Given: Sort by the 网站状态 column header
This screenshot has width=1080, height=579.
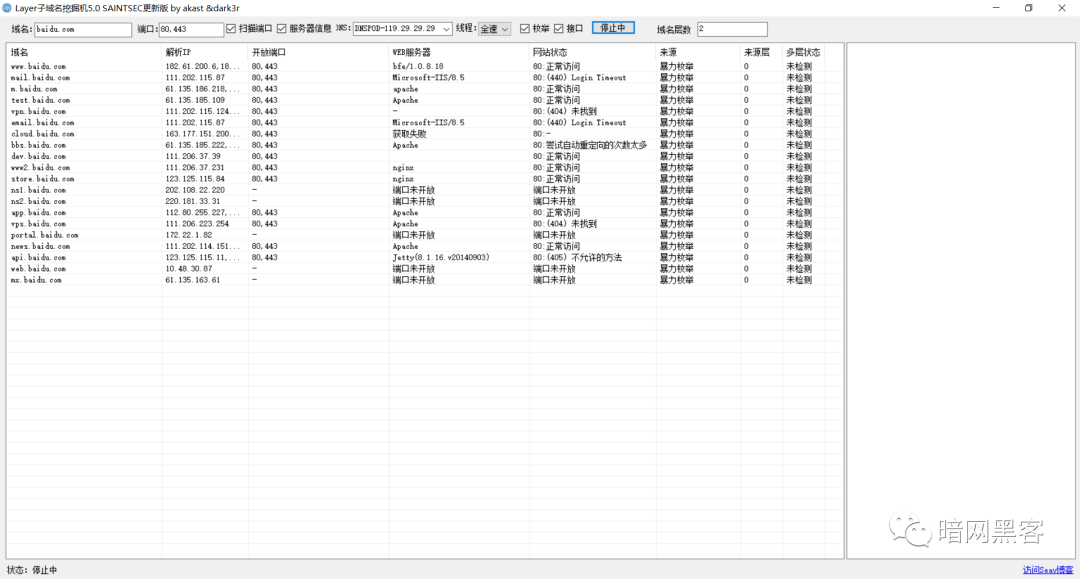Looking at the screenshot, I should (592, 52).
